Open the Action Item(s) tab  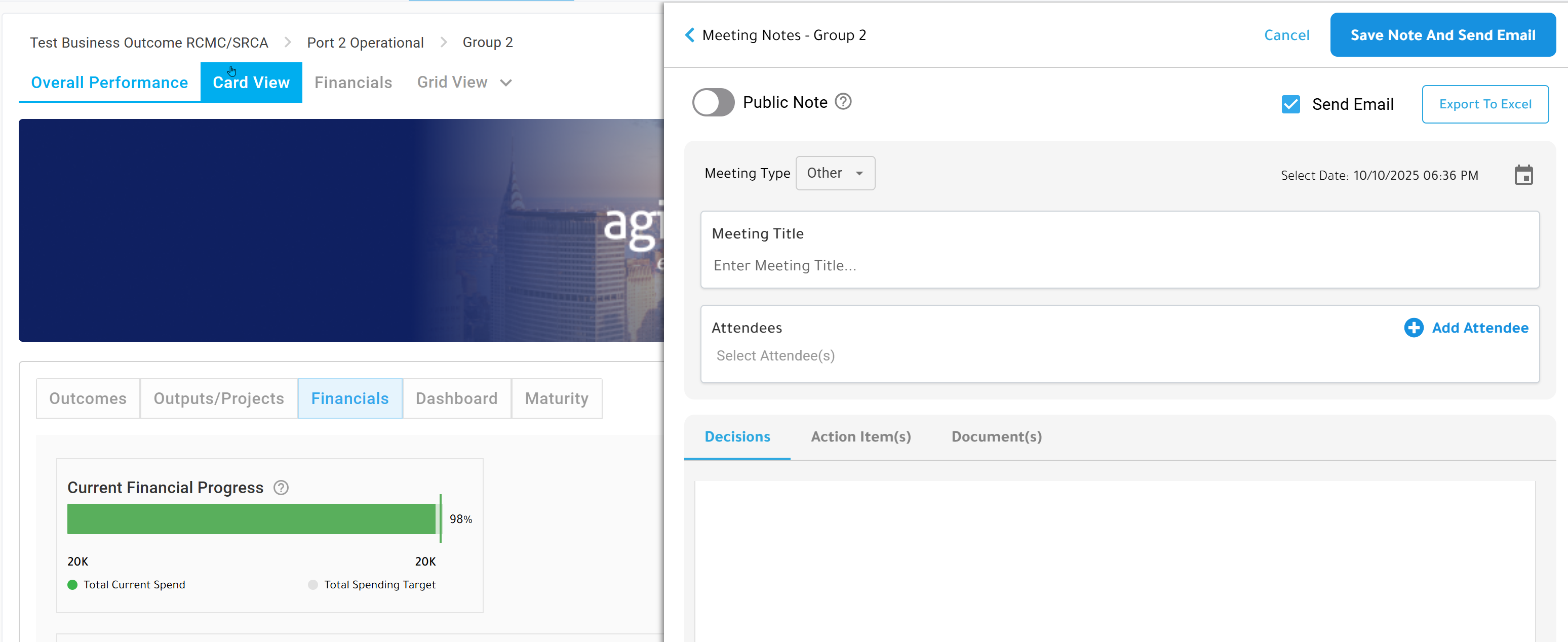(x=860, y=437)
